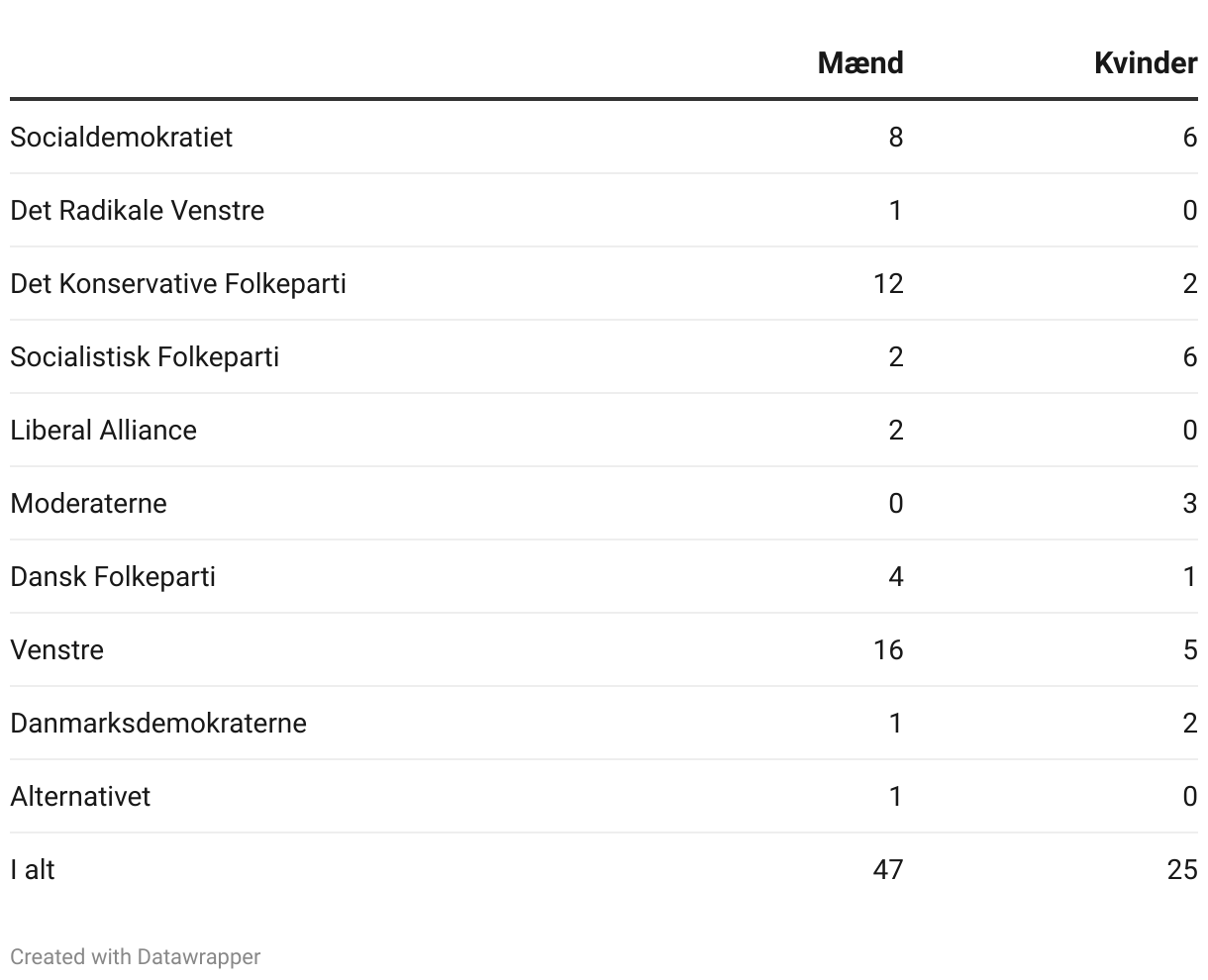Select the Danmarksdemokraterne row label
The image size is (1208, 980).
158,723
